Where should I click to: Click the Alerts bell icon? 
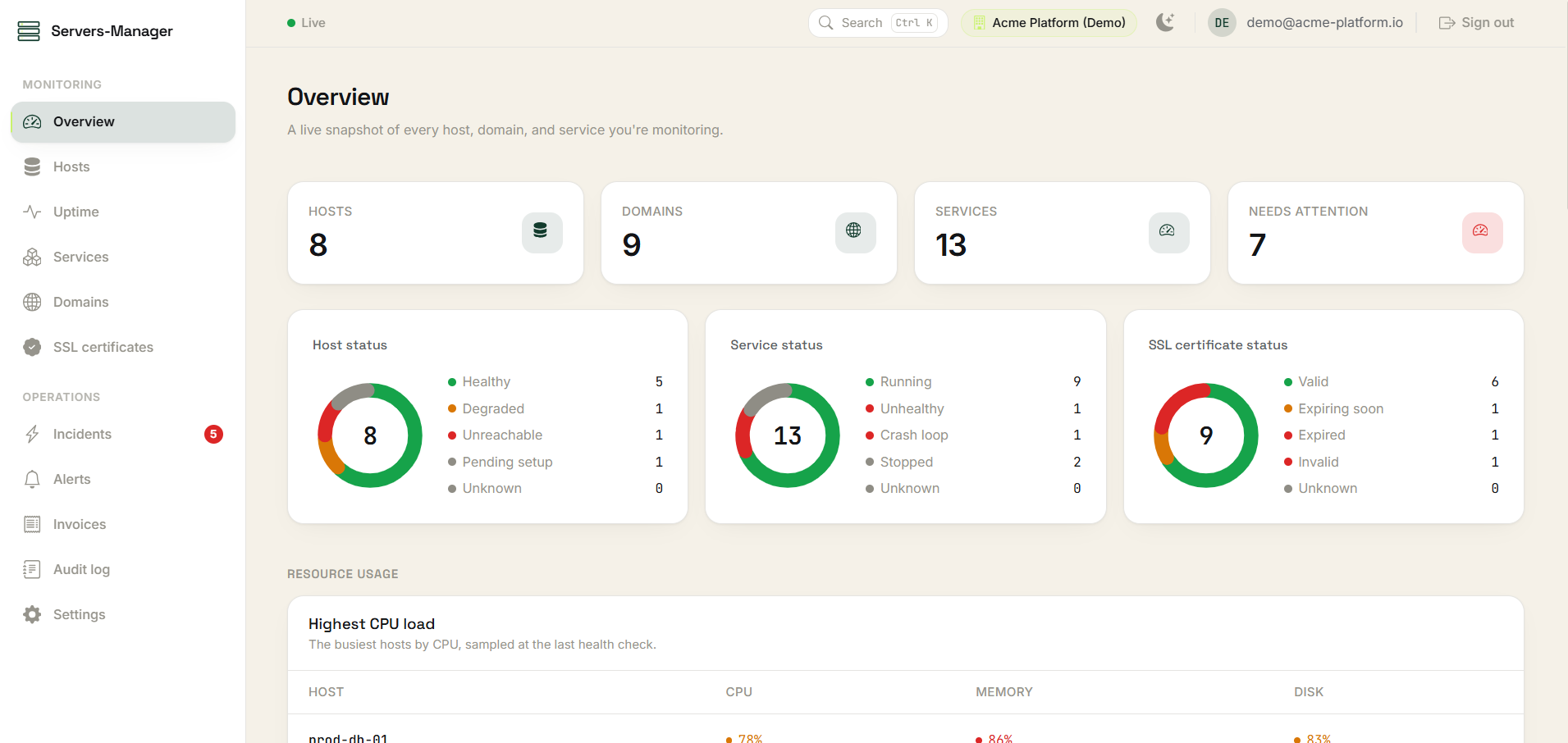[x=32, y=480]
